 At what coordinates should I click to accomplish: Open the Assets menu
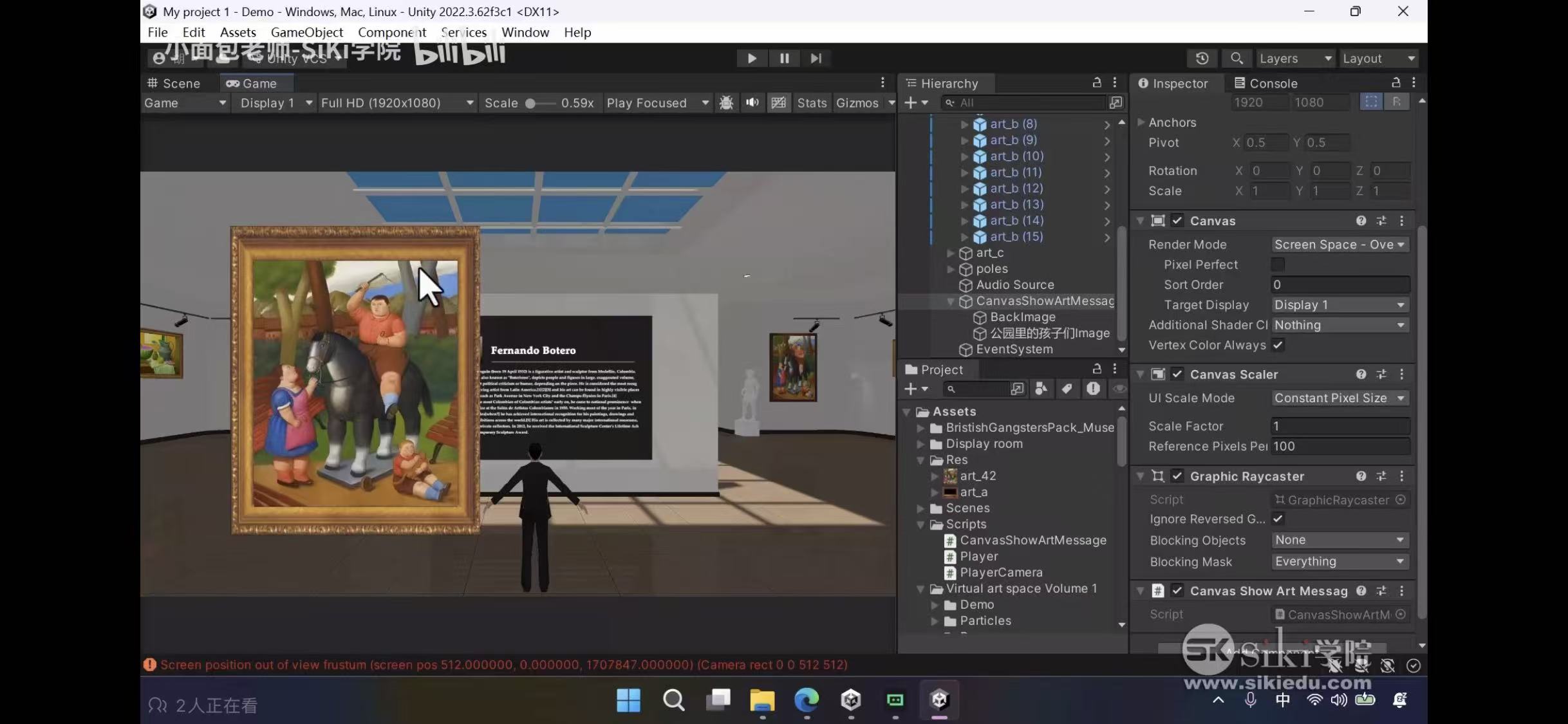click(238, 32)
